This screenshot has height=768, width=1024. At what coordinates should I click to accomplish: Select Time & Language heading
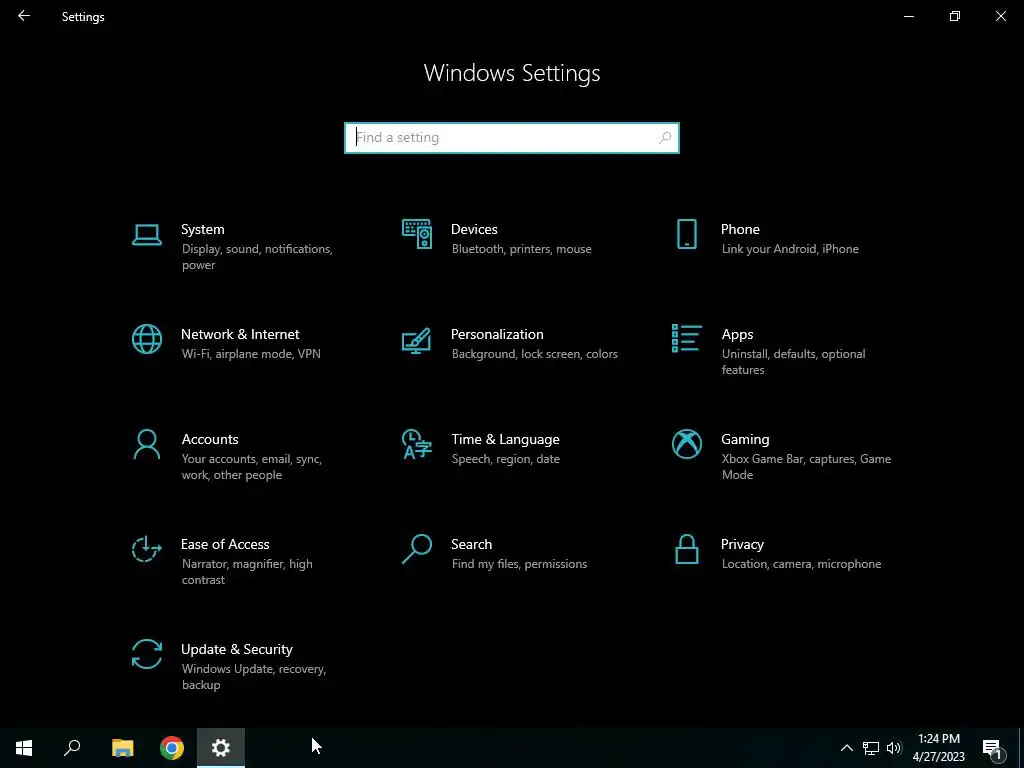click(505, 440)
